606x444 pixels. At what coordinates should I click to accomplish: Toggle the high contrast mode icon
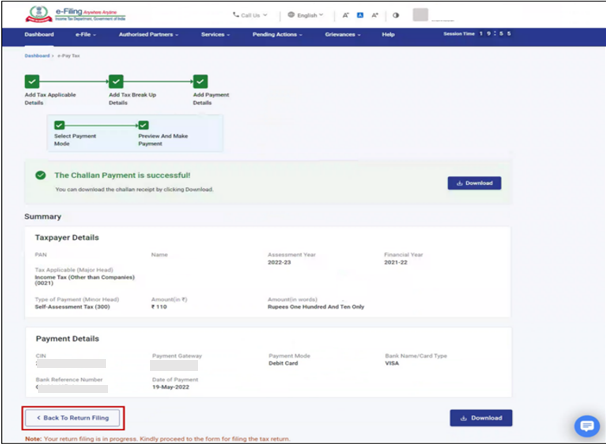pyautogui.click(x=396, y=16)
